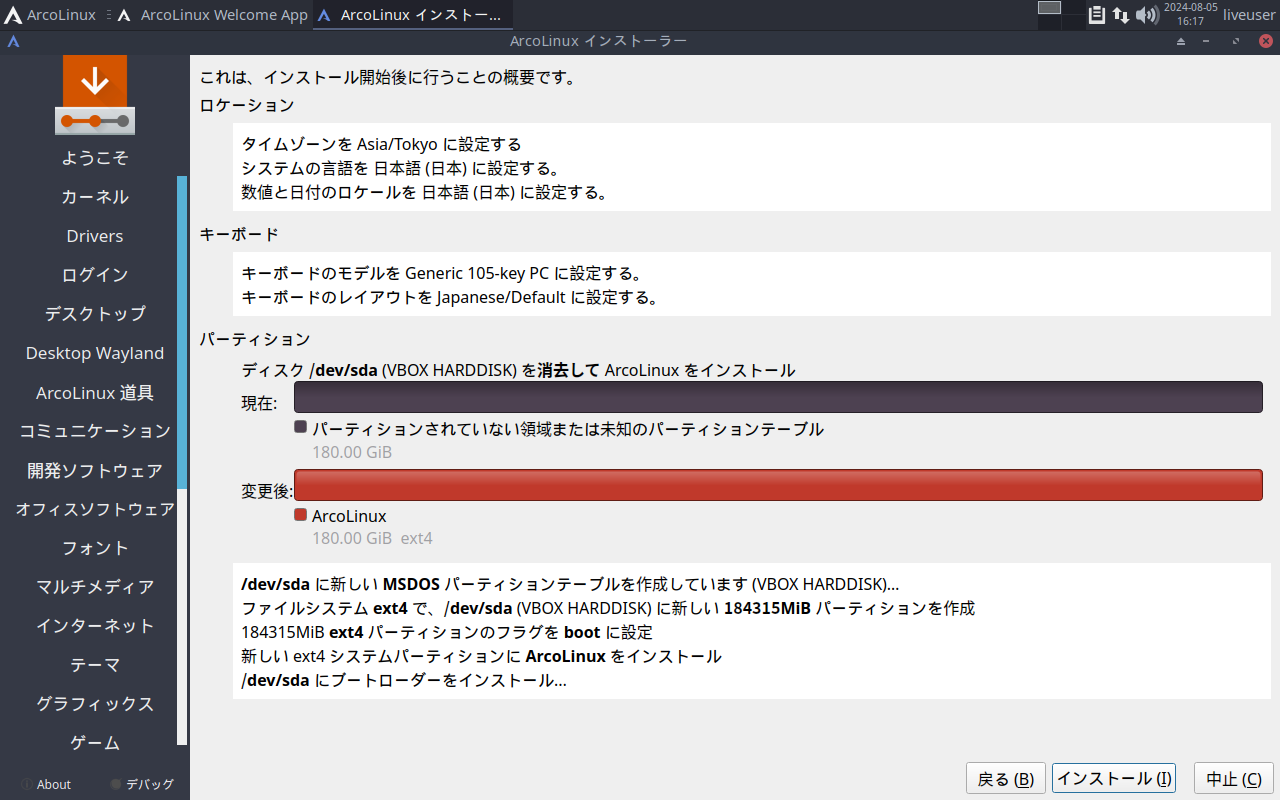This screenshot has width=1280, height=800.
Task: Click the Desktop Wayland sidebar step
Action: pyautogui.click(x=95, y=353)
